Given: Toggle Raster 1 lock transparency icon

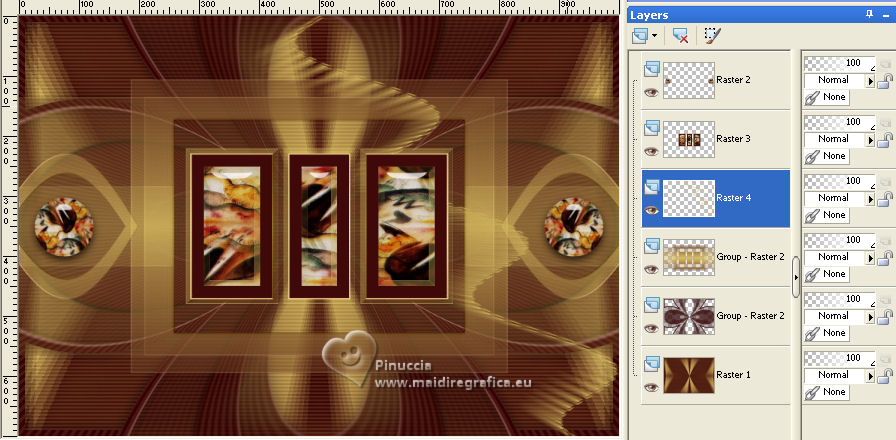Looking at the screenshot, I should (x=885, y=376).
